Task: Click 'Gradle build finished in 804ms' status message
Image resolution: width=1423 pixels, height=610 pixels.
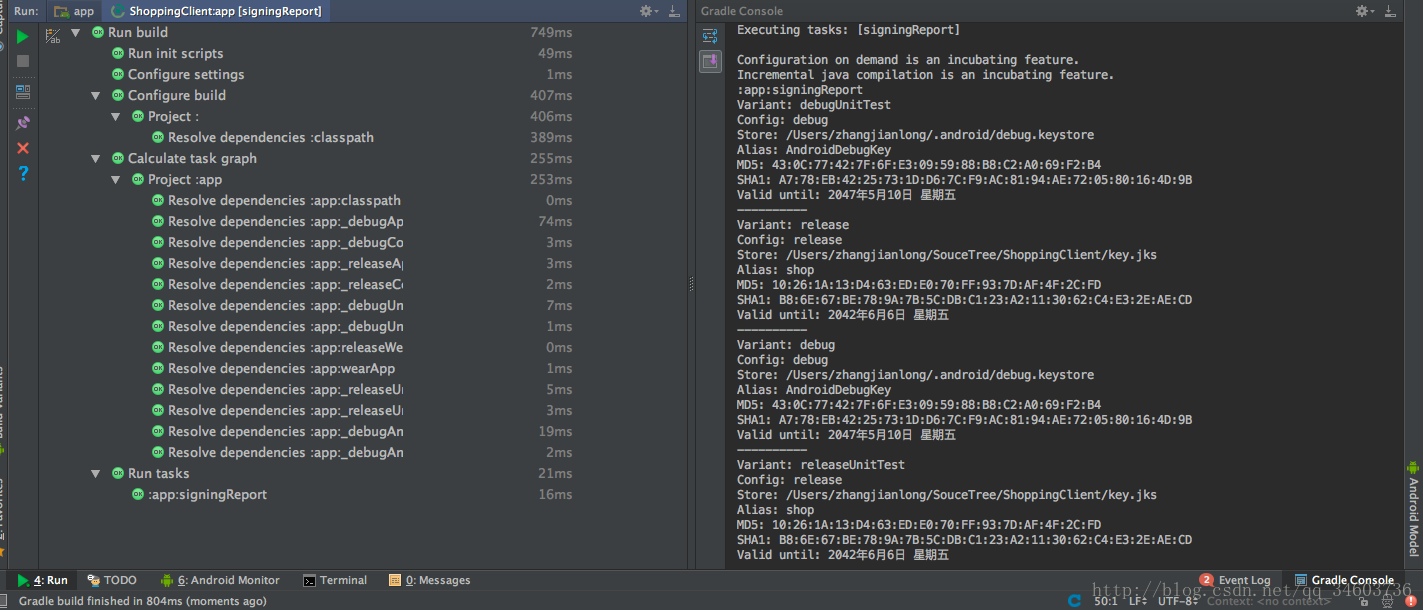Action: point(143,601)
